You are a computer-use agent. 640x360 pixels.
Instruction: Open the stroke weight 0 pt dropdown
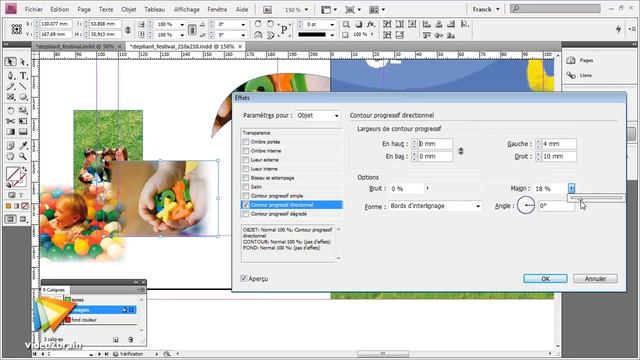[332, 24]
